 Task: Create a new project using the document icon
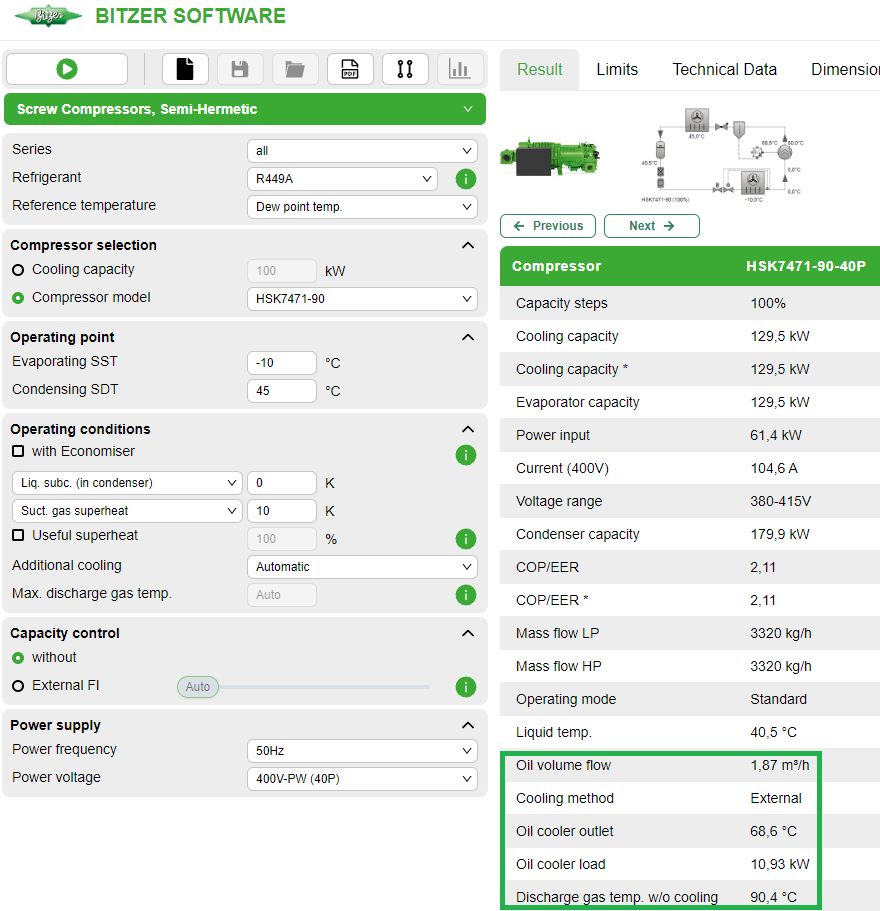pos(184,69)
